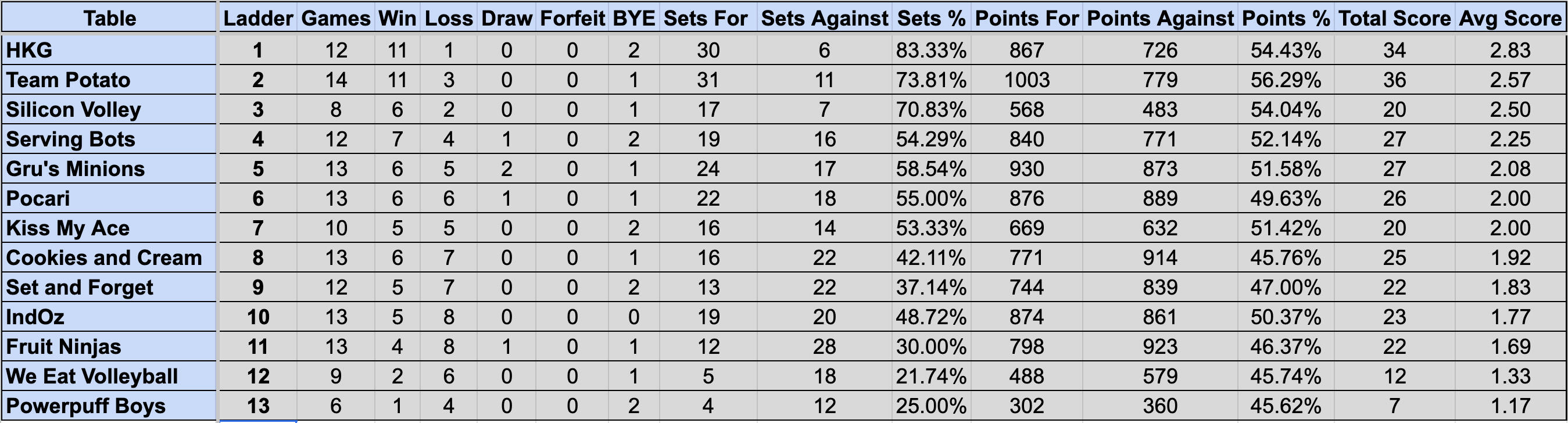The height and width of the screenshot is (423, 1568).
Task: Click IndOz's BYE value cell
Action: tap(633, 317)
